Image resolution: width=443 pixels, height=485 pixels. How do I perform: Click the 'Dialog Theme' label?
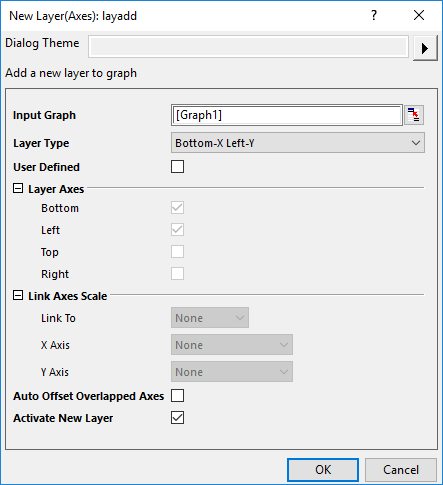tap(42, 43)
